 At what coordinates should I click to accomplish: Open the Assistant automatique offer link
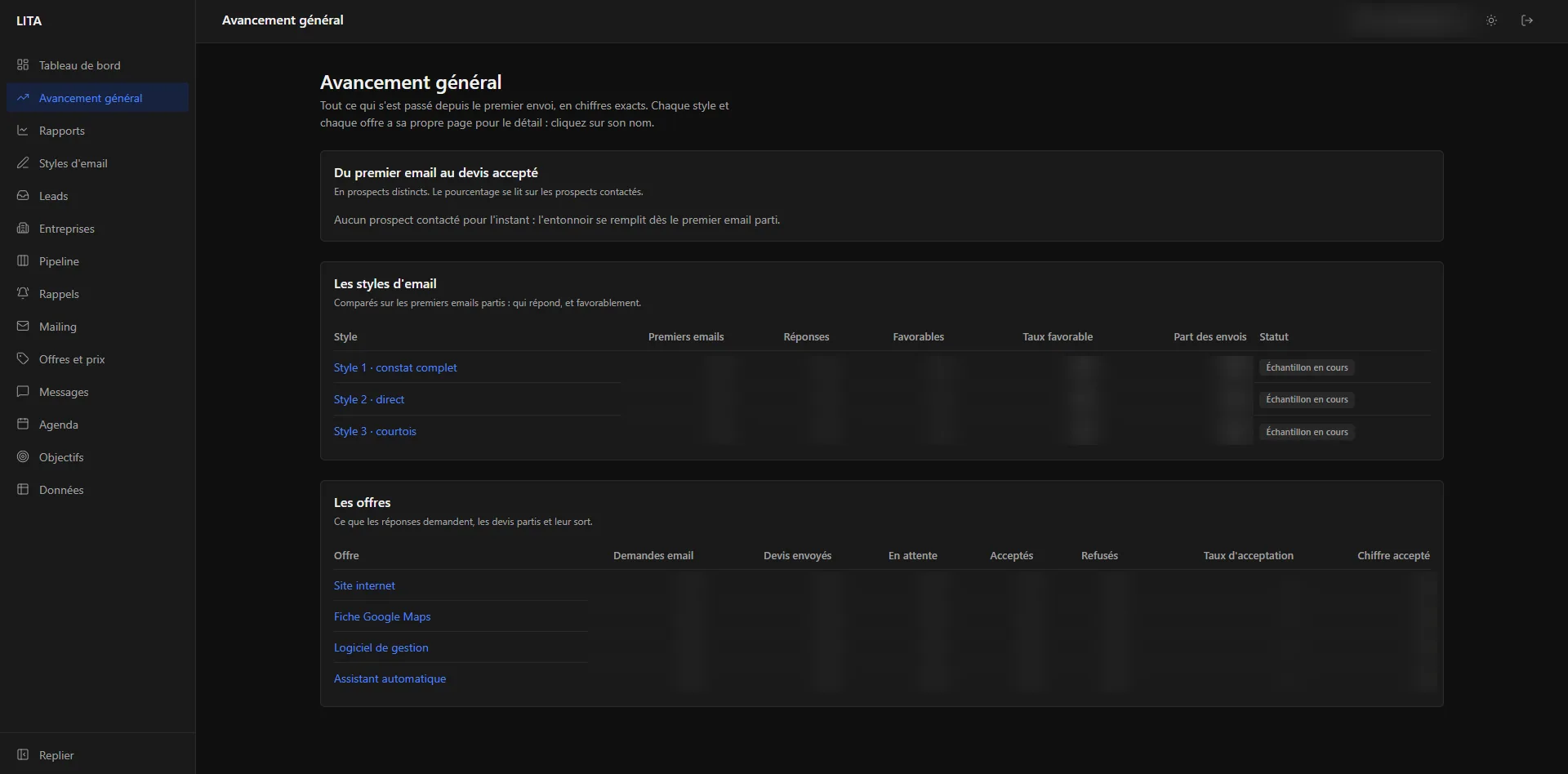(390, 678)
